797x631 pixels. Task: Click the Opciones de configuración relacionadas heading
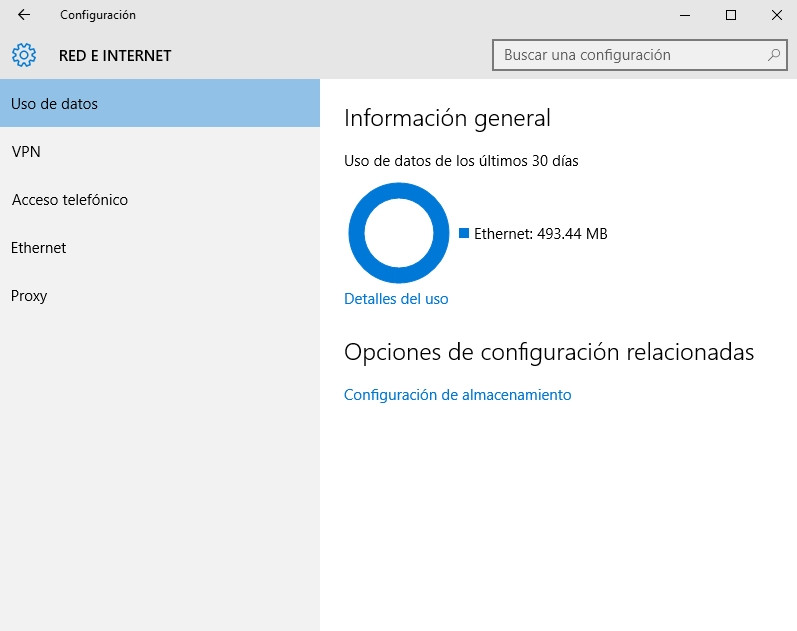pos(548,352)
